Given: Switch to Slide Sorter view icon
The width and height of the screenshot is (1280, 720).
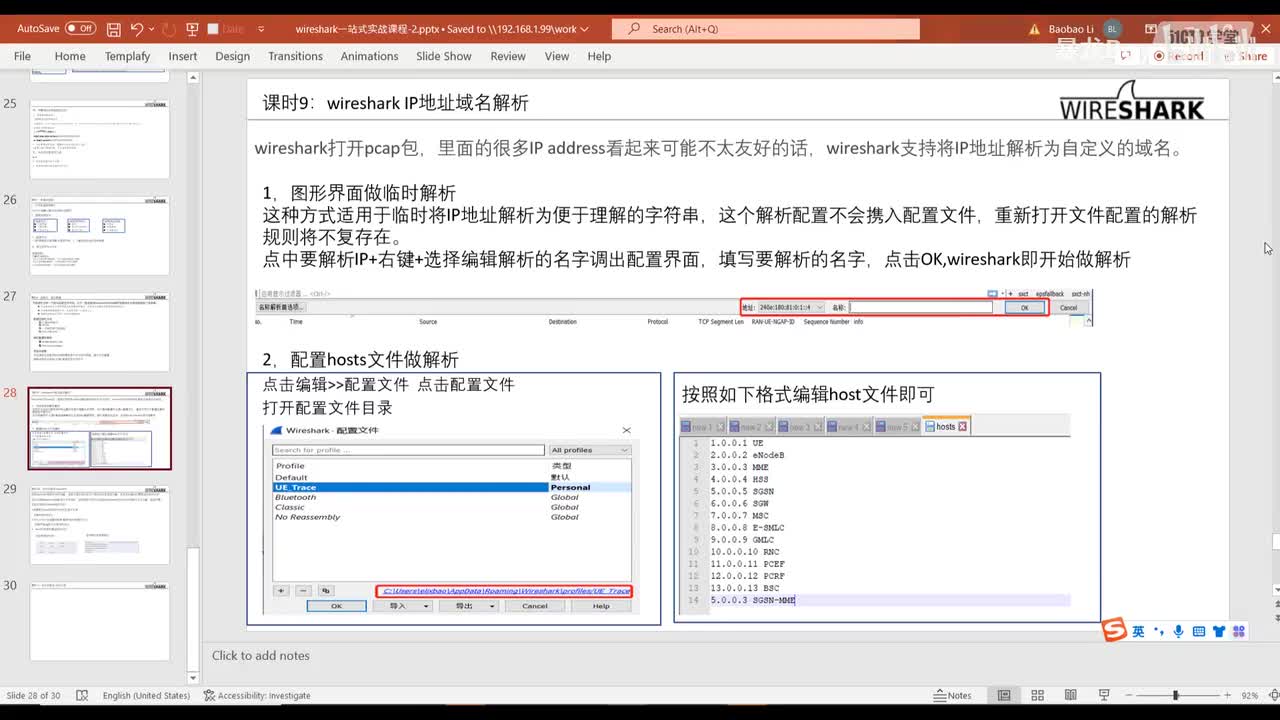Looking at the screenshot, I should pos(1037,695).
